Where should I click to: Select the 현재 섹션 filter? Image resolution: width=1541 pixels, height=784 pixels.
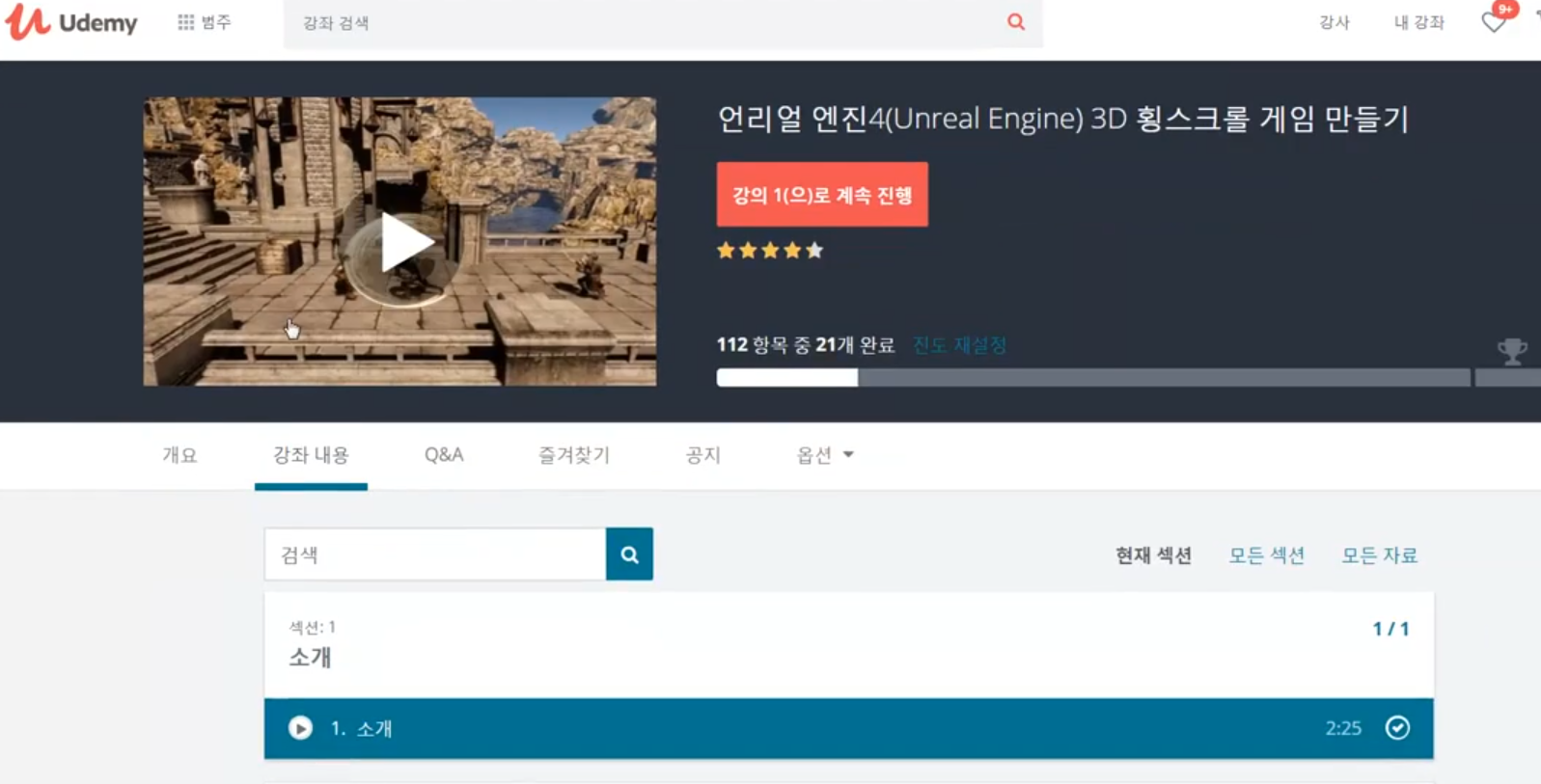click(x=1153, y=555)
